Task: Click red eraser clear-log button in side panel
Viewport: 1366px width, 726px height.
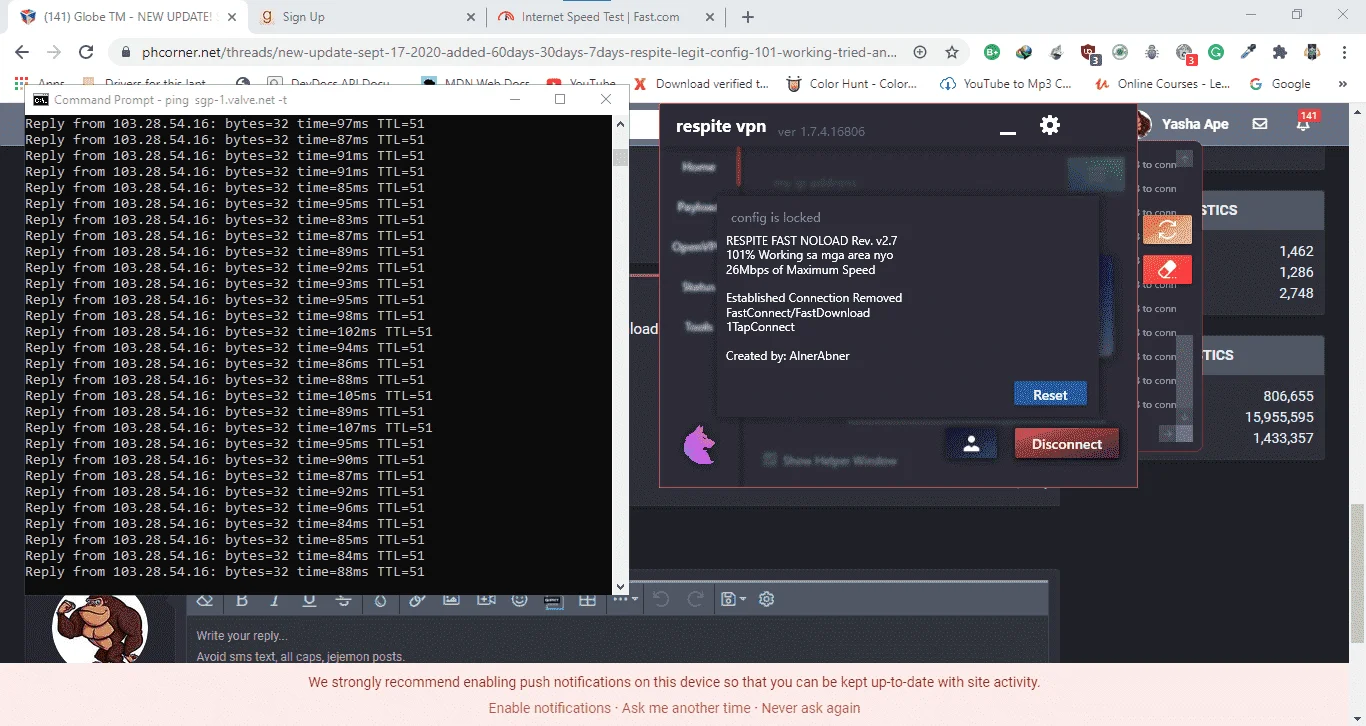Action: tap(1166, 270)
